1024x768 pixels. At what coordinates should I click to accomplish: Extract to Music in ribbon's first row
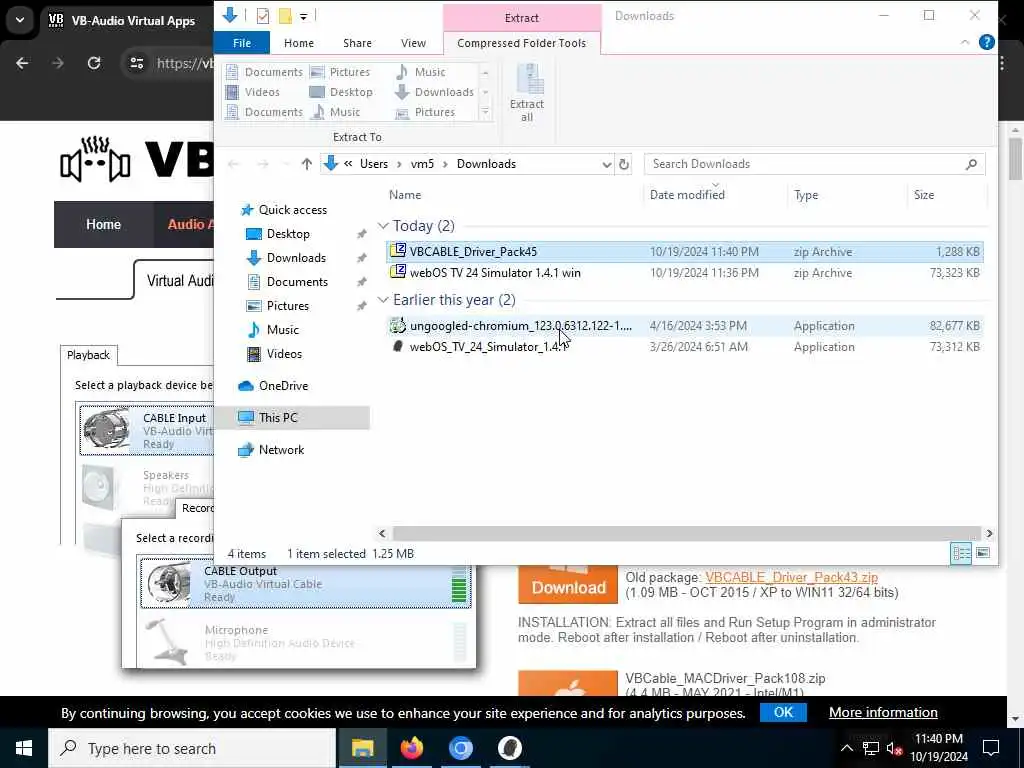pos(421,72)
